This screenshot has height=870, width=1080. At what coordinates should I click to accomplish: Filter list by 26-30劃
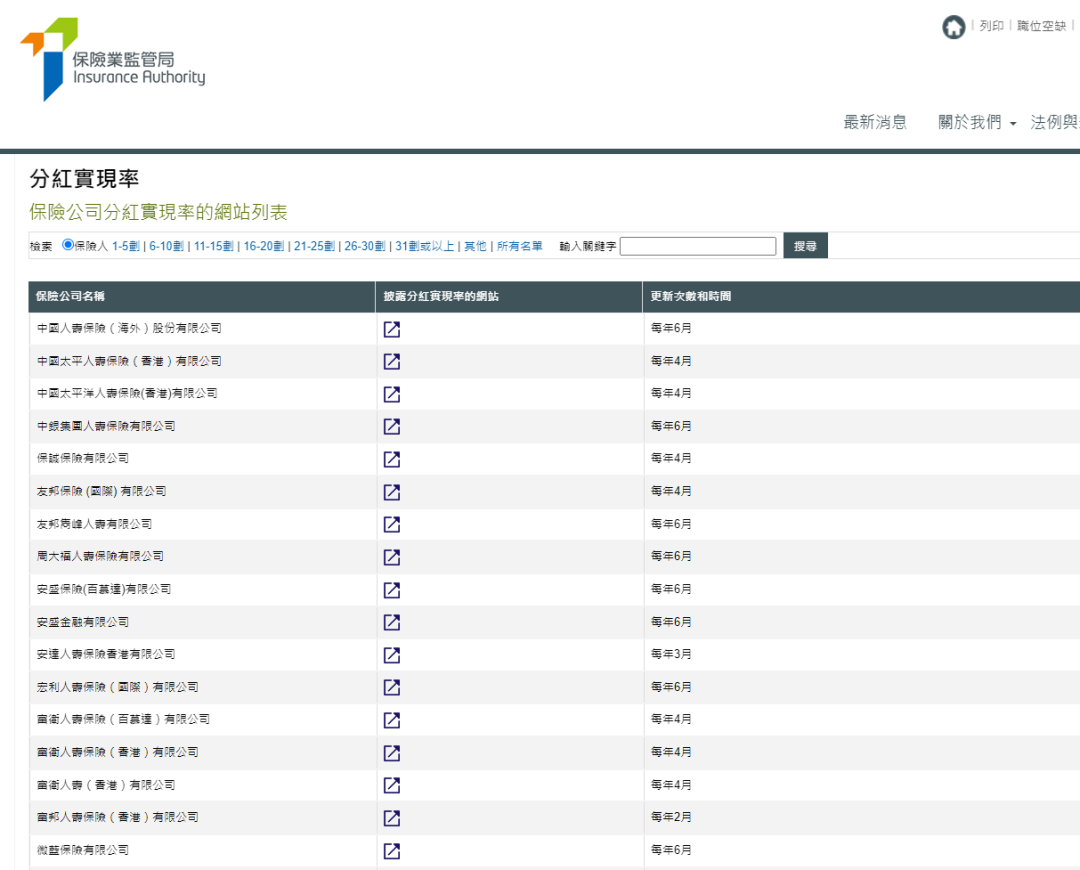coord(364,247)
